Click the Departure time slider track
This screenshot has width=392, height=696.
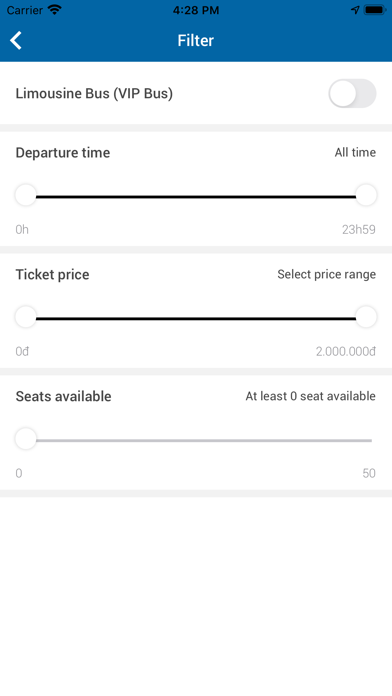196,197
